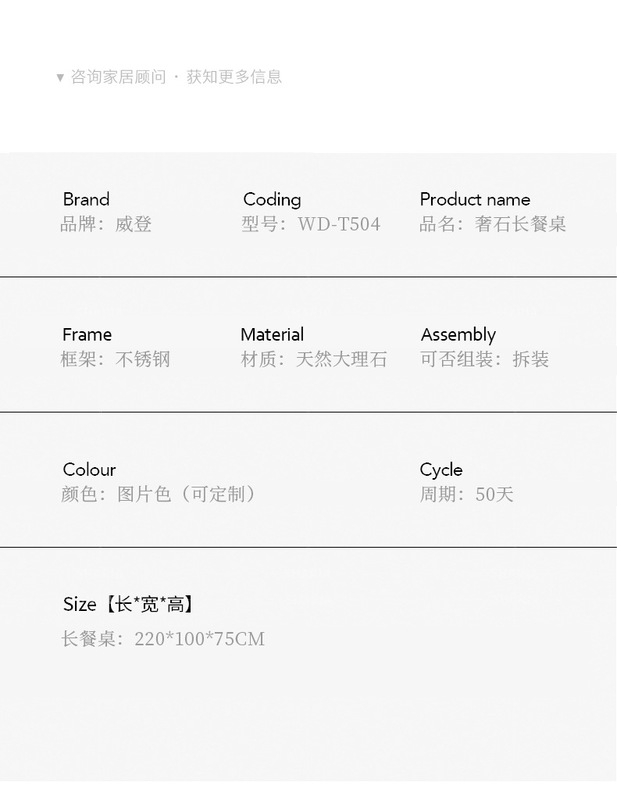Click the 获知更多信息 text
Viewport: 617px width, 800px height.
click(234, 77)
